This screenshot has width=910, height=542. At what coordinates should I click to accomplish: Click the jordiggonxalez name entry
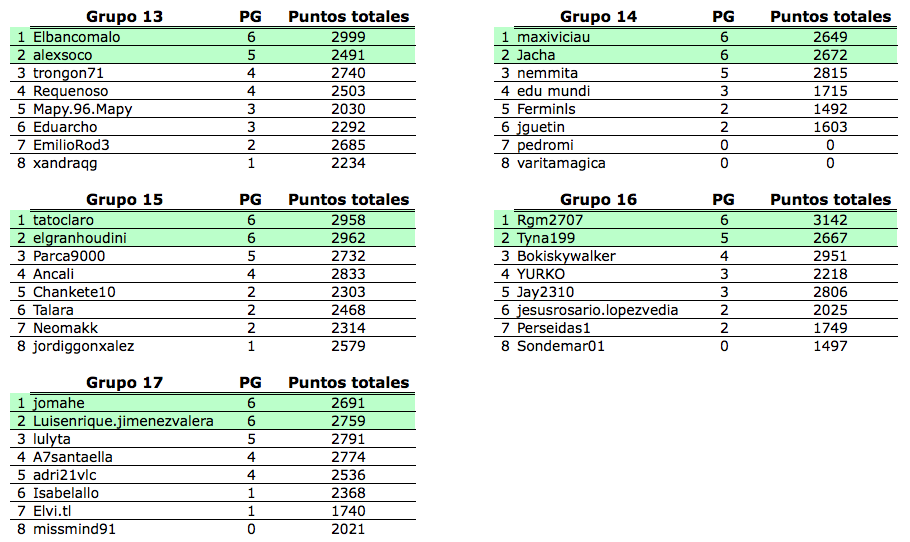[84, 346]
